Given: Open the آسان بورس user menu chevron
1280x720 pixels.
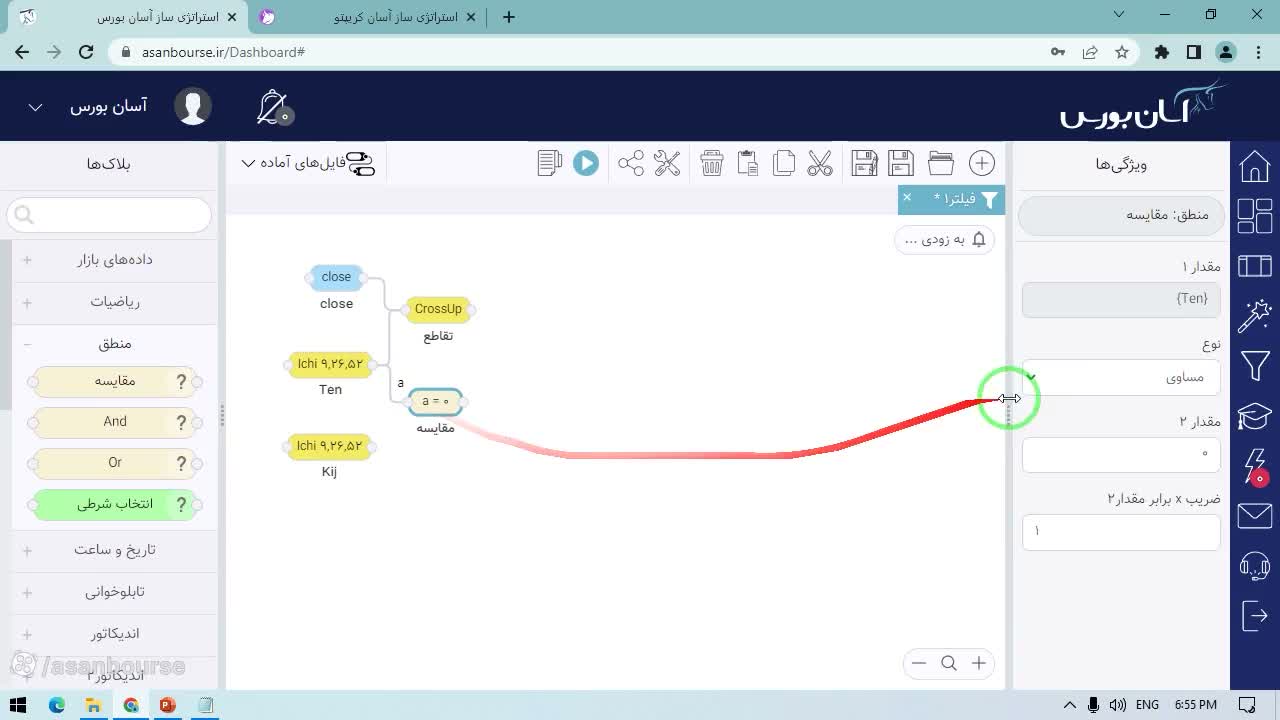Looking at the screenshot, I should [35, 107].
